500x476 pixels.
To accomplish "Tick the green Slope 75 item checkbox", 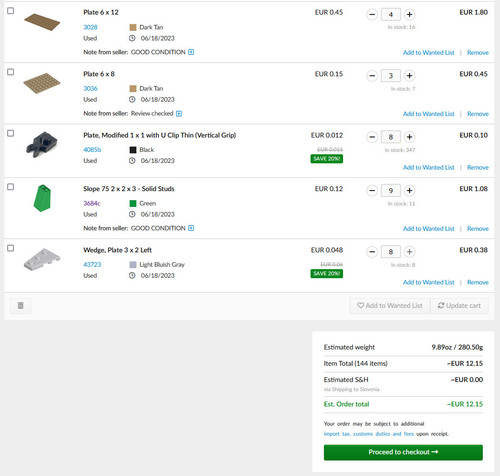I will coord(11,187).
